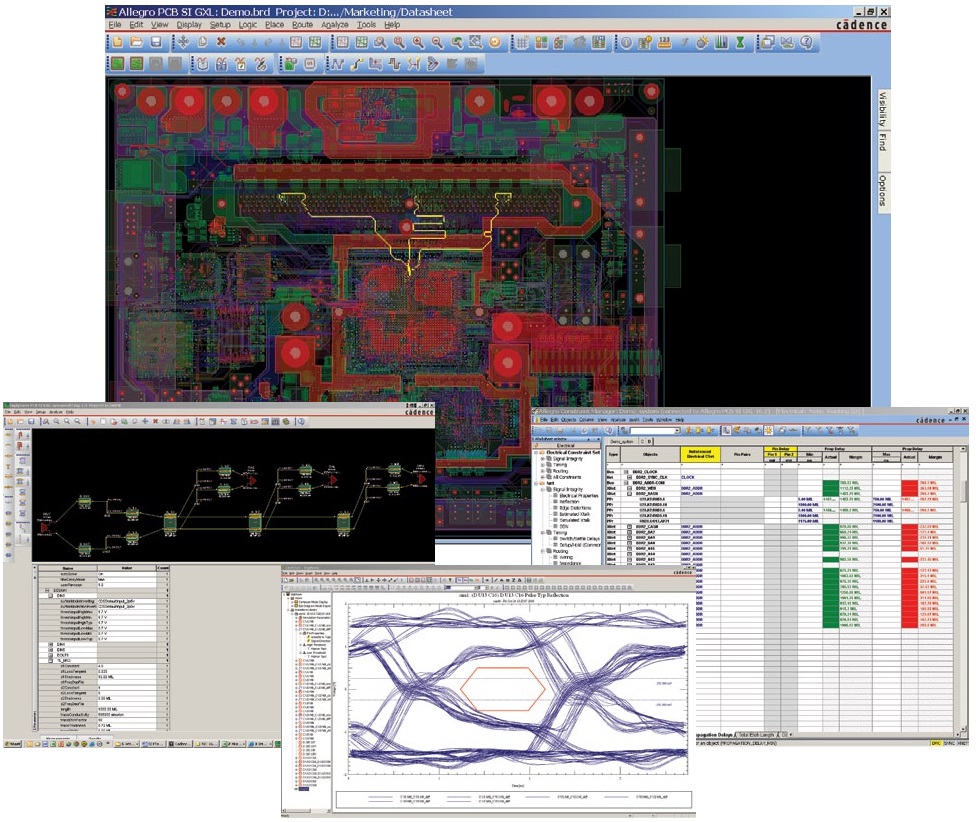Click the 123 Measure ruler icon
The width and height of the screenshot is (980, 822).
(664, 42)
